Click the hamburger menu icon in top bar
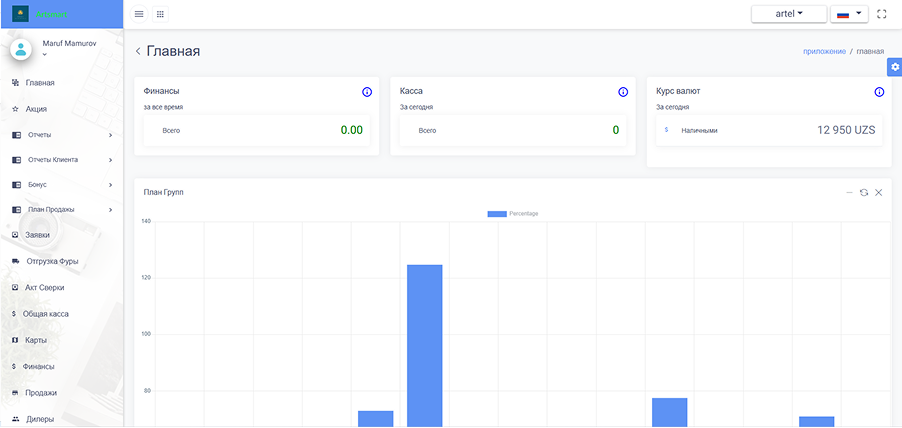 pyautogui.click(x=139, y=14)
